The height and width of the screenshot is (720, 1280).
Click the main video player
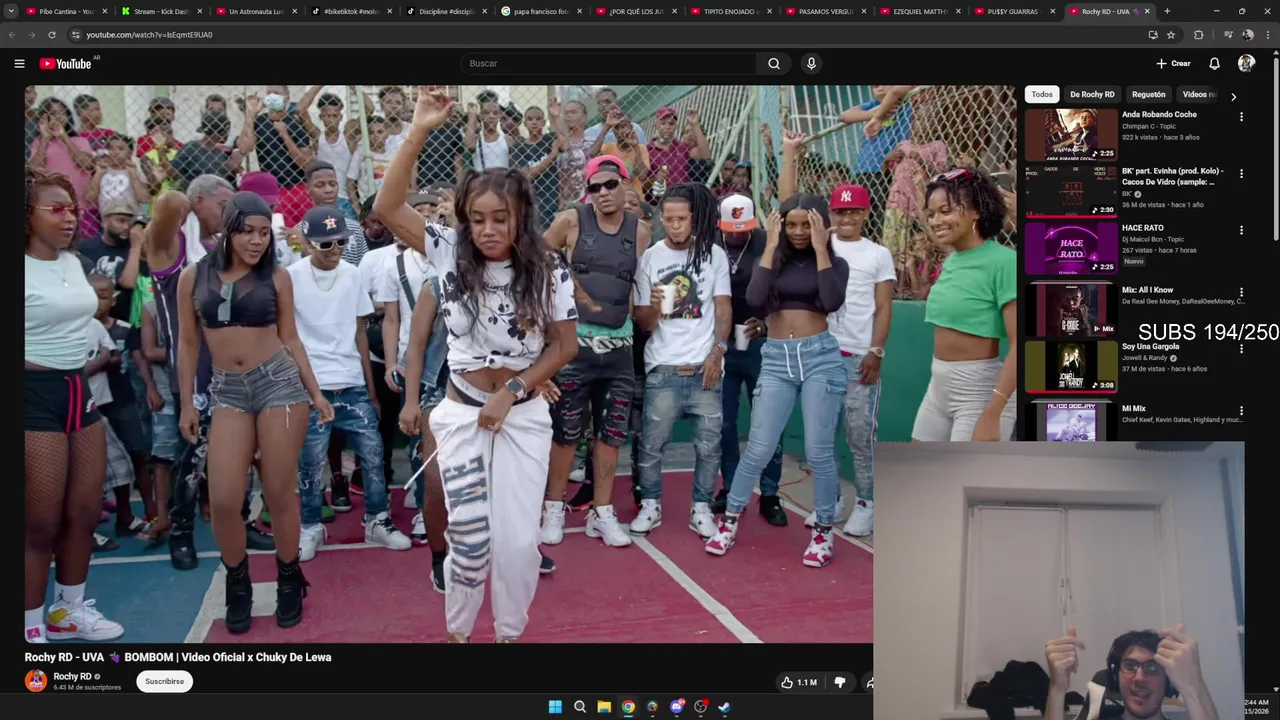[x=520, y=364]
